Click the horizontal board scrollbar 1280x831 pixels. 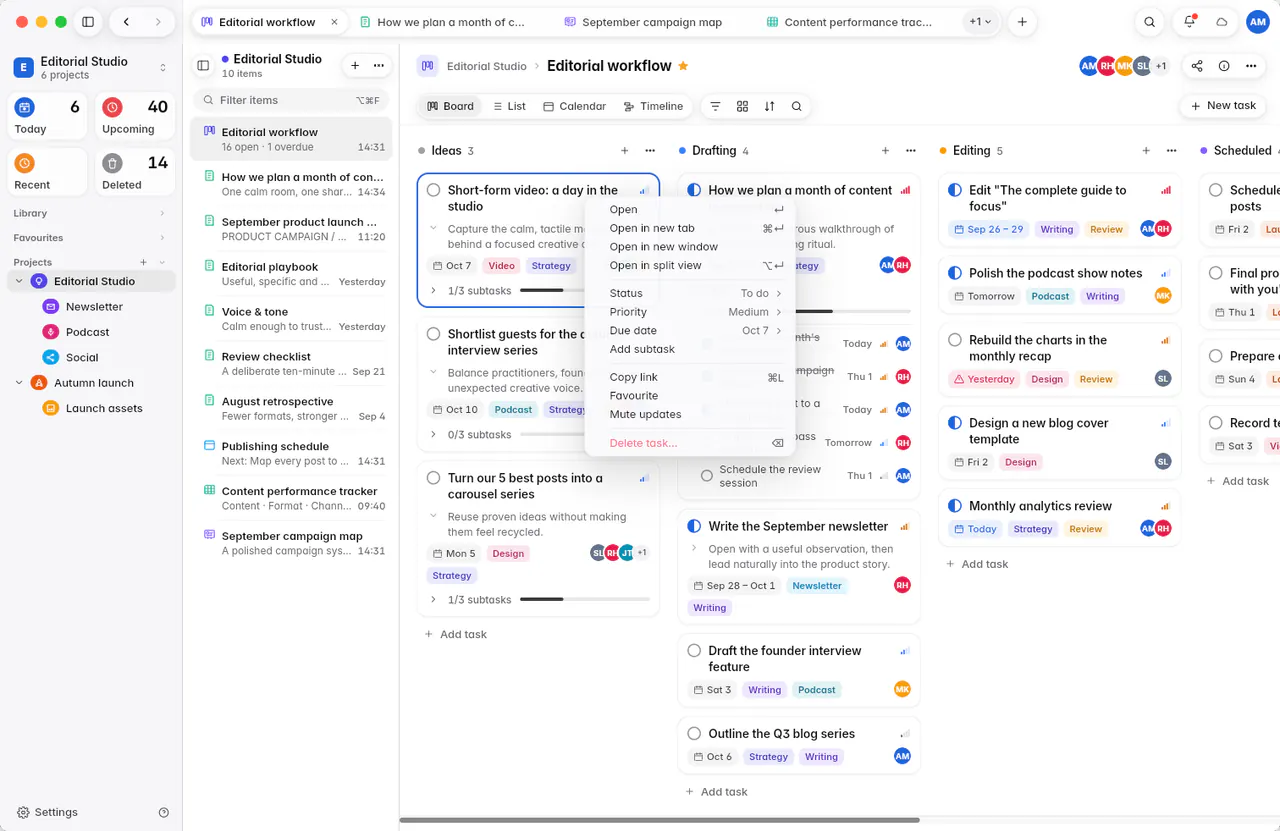point(660,821)
